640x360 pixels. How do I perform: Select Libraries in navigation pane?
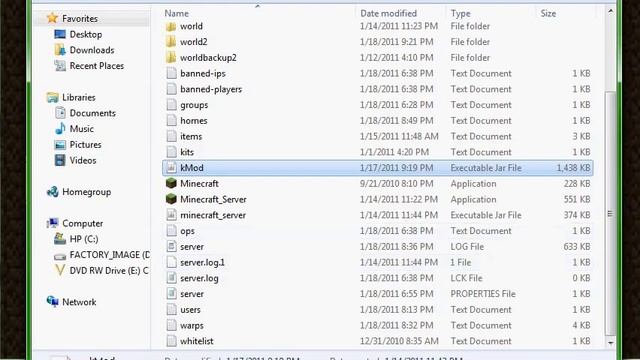tap(78, 98)
